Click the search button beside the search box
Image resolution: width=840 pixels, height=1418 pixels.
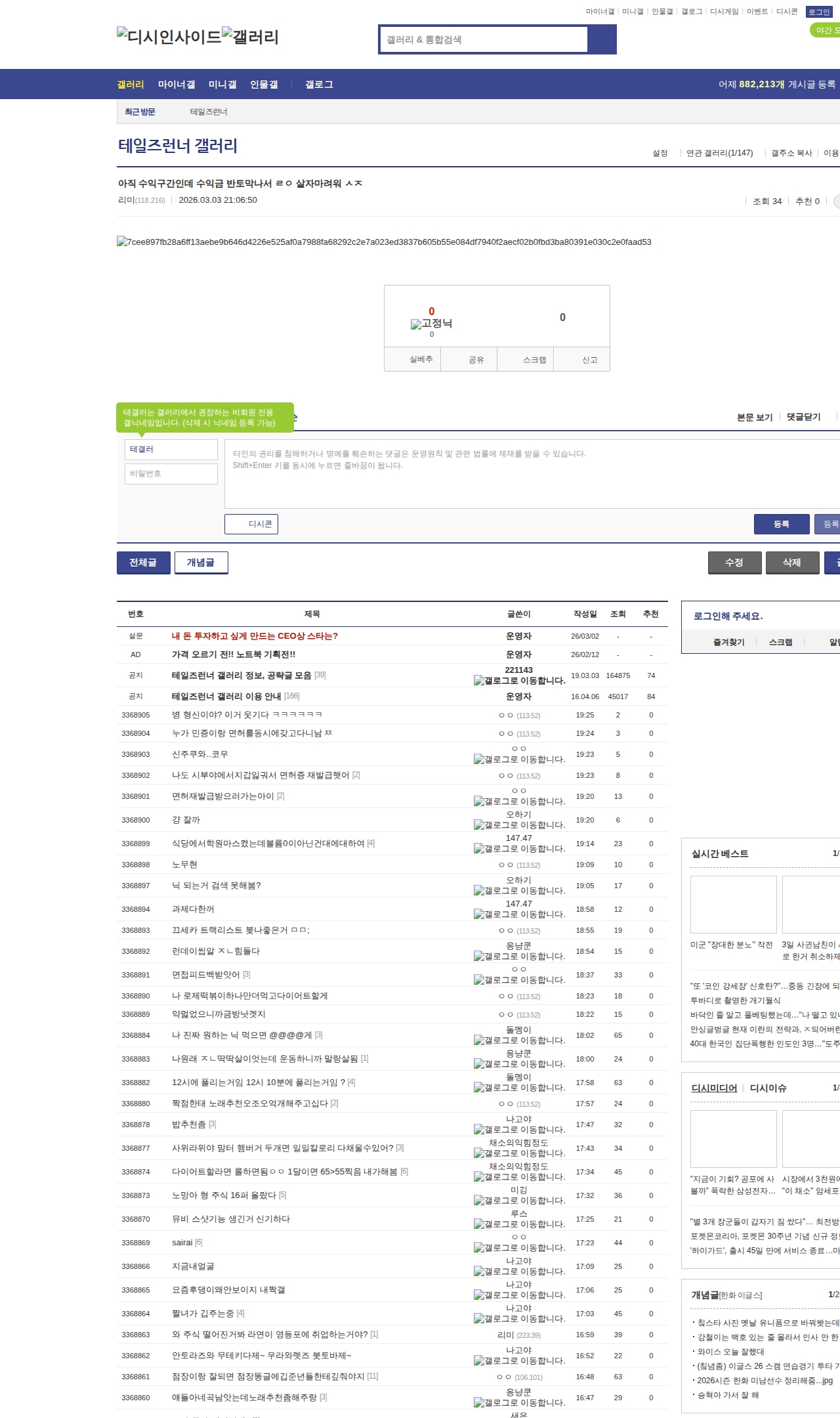pos(602,39)
